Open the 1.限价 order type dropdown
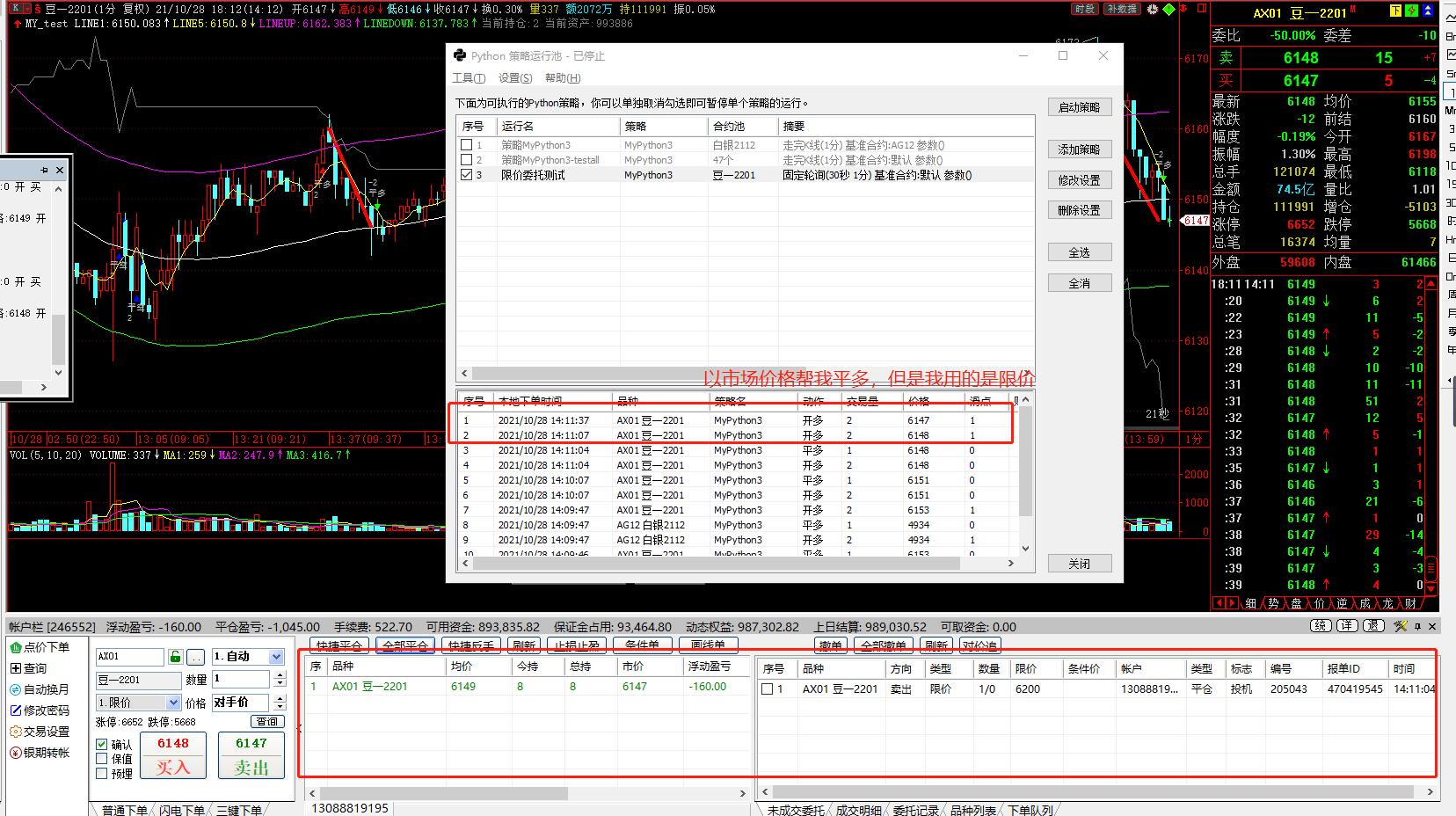The height and width of the screenshot is (816, 1456). pos(173,703)
